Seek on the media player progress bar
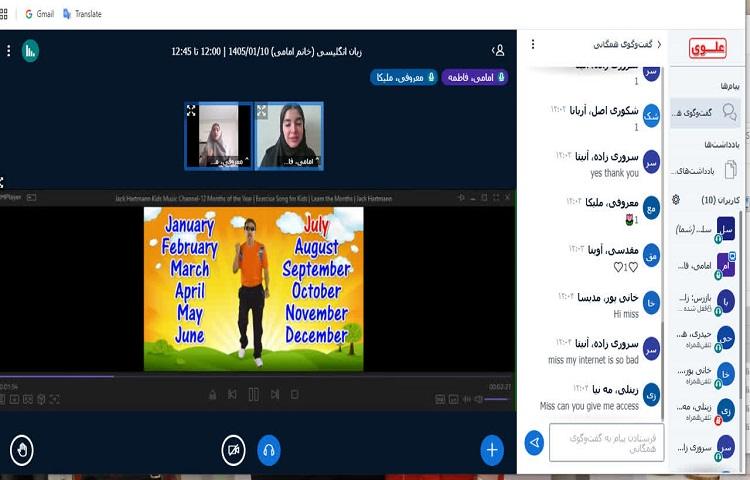The image size is (750, 480). point(256,376)
